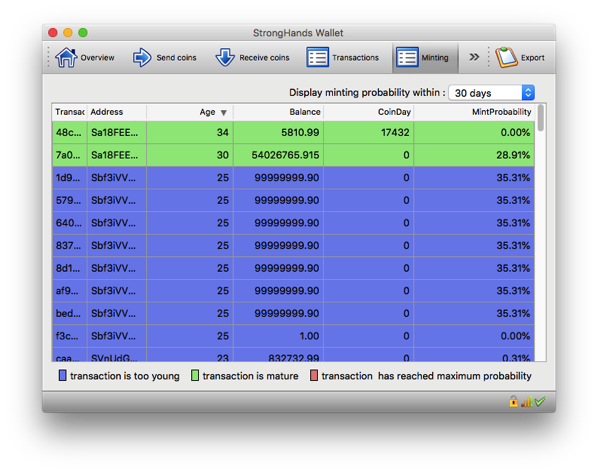Click the table's vertical scrollbar handle
The height and width of the screenshot is (473, 598).
(x=540, y=118)
